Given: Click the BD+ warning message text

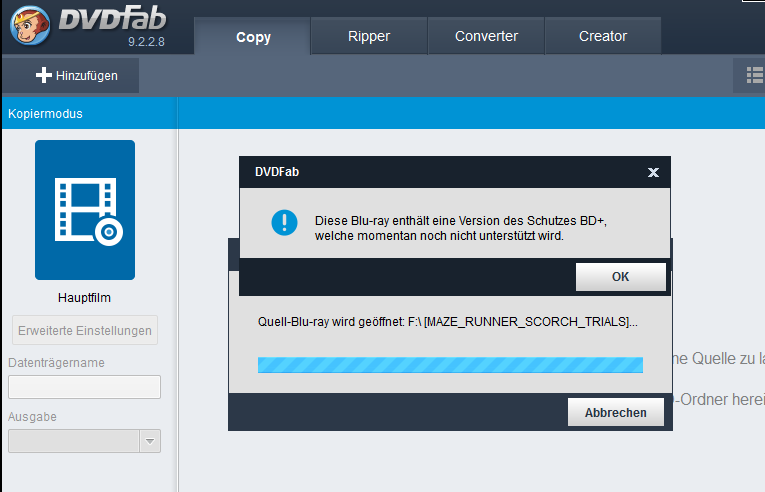Looking at the screenshot, I should 461,228.
